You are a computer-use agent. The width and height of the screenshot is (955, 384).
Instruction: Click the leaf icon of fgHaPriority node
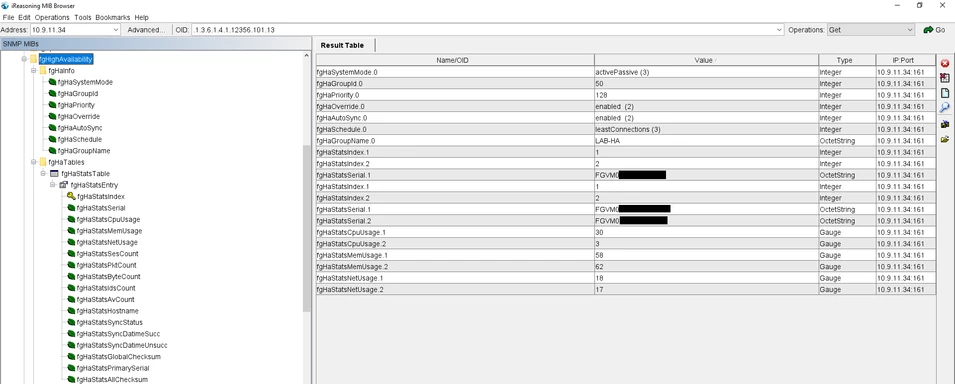point(52,105)
